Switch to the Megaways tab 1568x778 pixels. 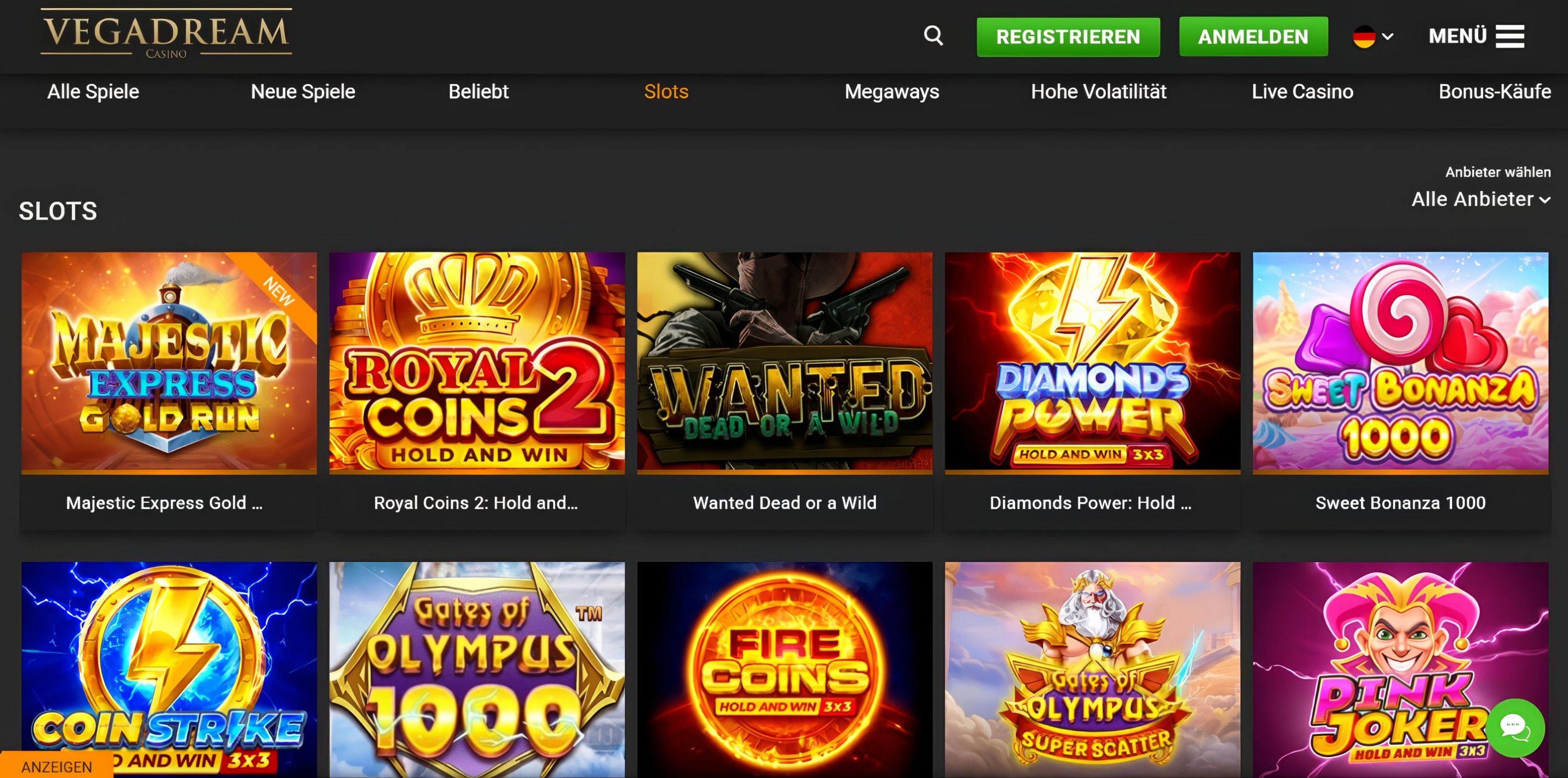tap(892, 91)
